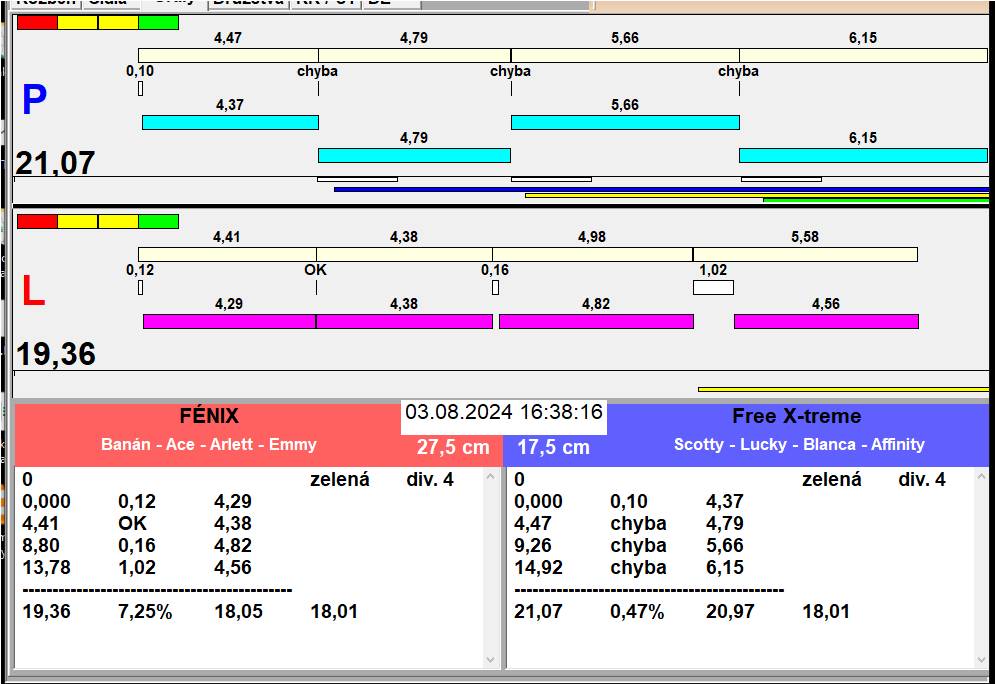Screen dimensions: 995x684
Task: Select the magenta bar labeled 4,82
Action: (x=596, y=321)
